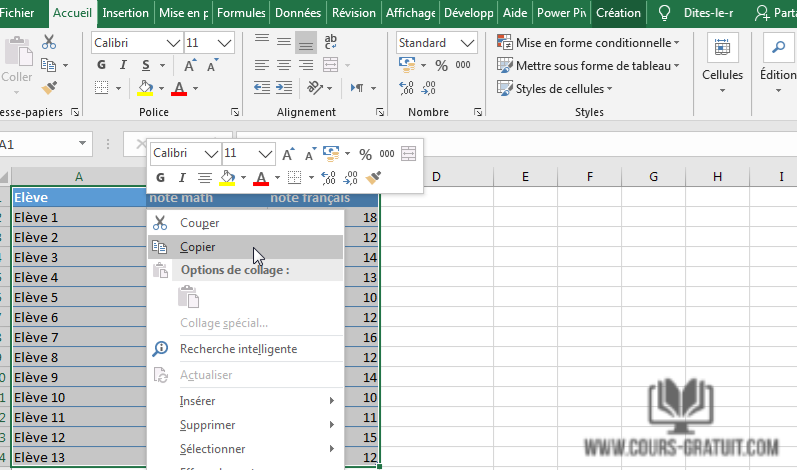Click the scissors cut icon in the ribbon clipboard group

pos(49,42)
